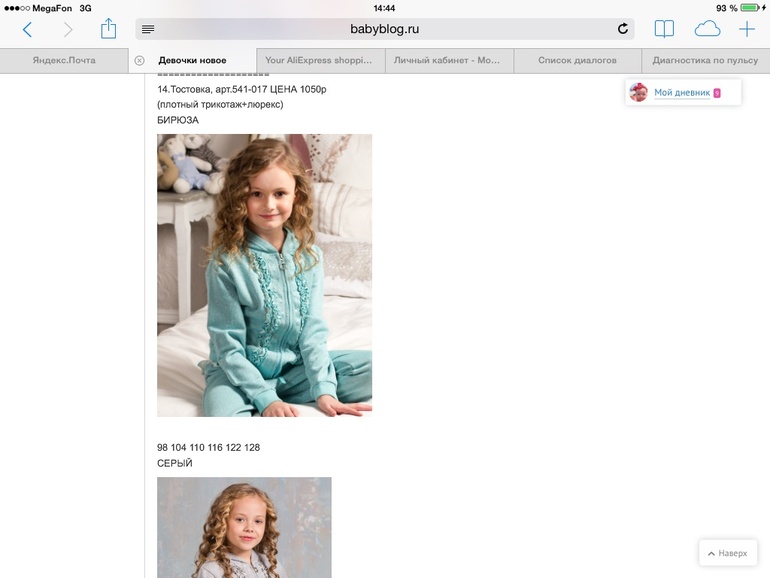Tap the user avatar beside Мой дневник
The width and height of the screenshot is (770, 578).
(x=638, y=92)
